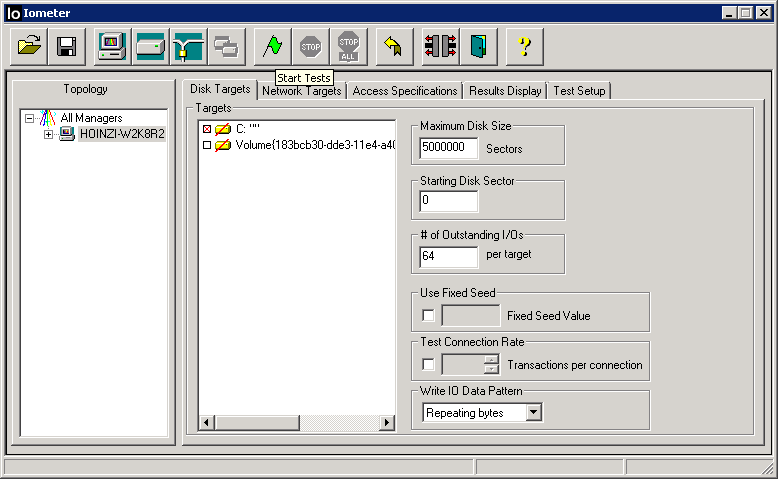This screenshot has width=778, height=479.
Task: Click the HOINZI-W2K8R2 computer icon
Action: (66, 134)
